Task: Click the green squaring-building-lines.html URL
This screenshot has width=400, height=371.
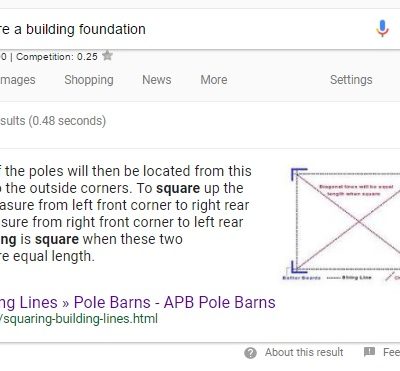Action: pyautogui.click(x=79, y=319)
